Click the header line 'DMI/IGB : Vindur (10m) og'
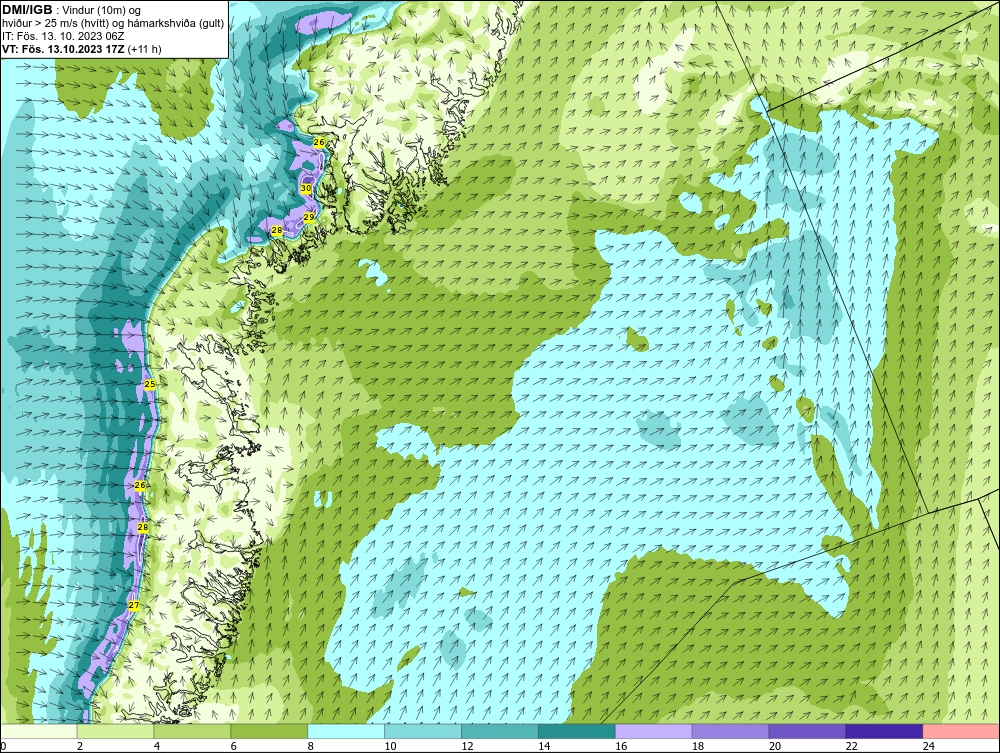The height and width of the screenshot is (753, 1000). 72,10
